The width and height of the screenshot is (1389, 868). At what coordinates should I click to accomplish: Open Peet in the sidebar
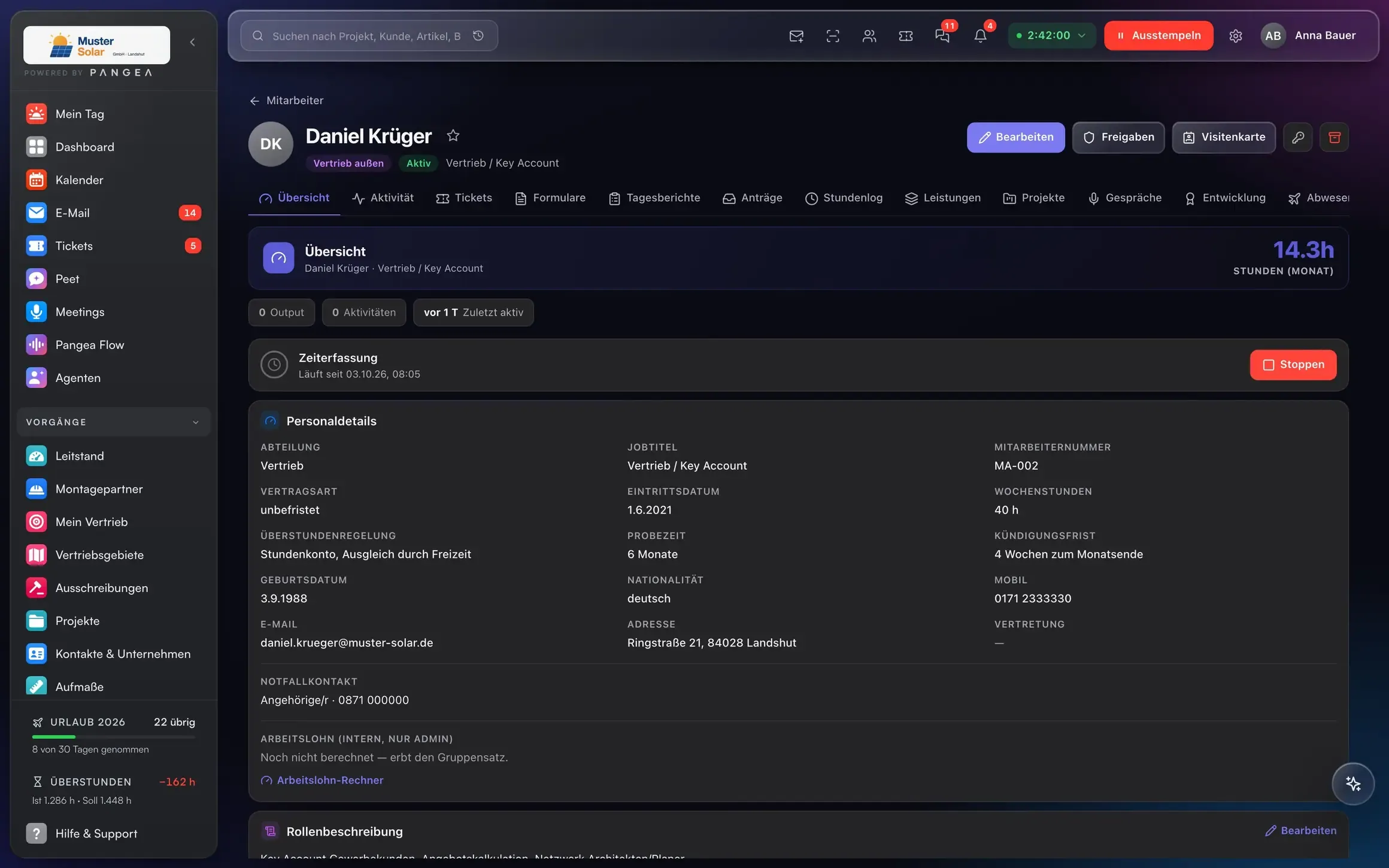point(114,279)
